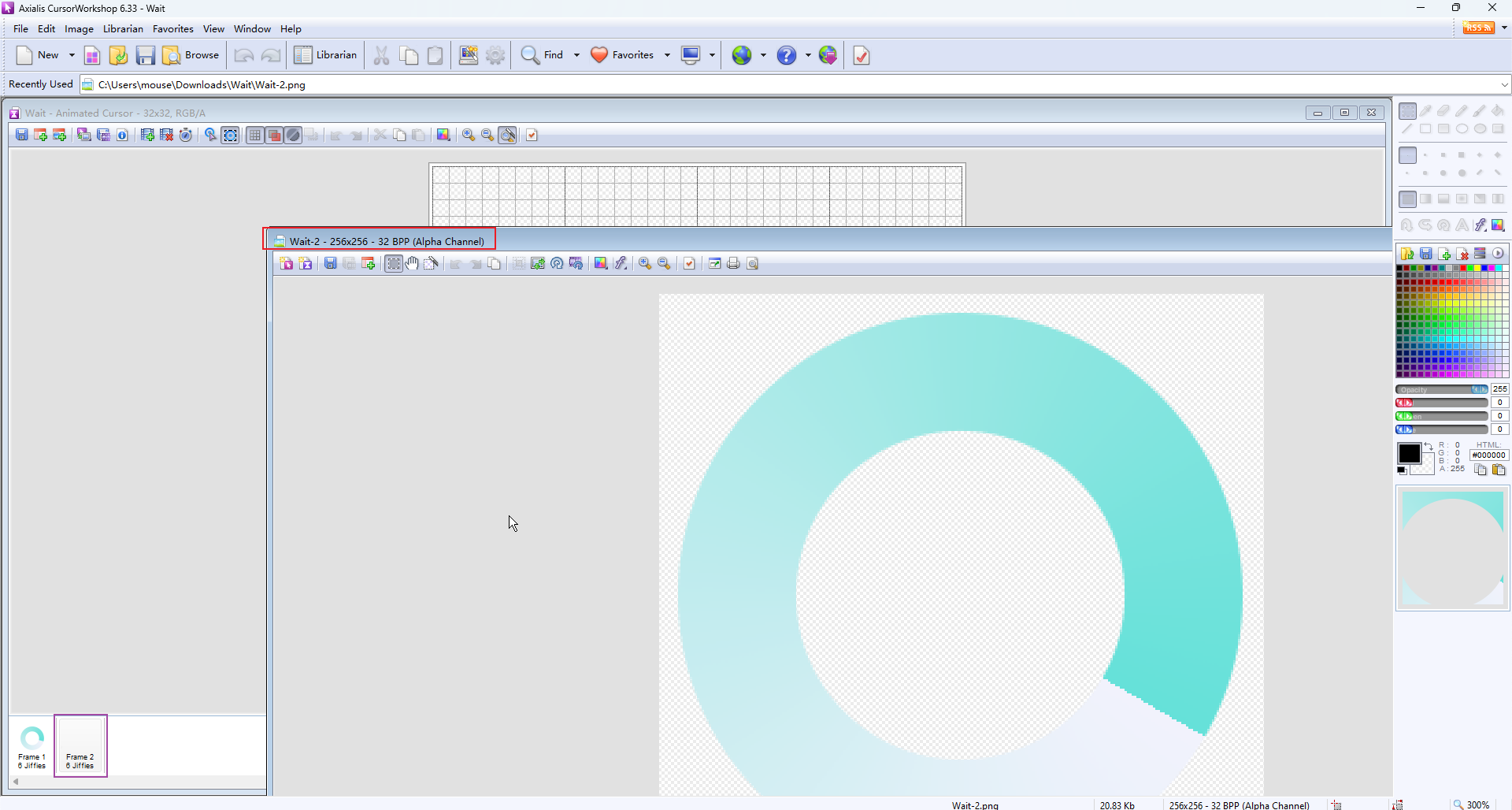Select the Frame 1 thumbnail
Image resolution: width=1512 pixels, height=810 pixels.
click(32, 745)
